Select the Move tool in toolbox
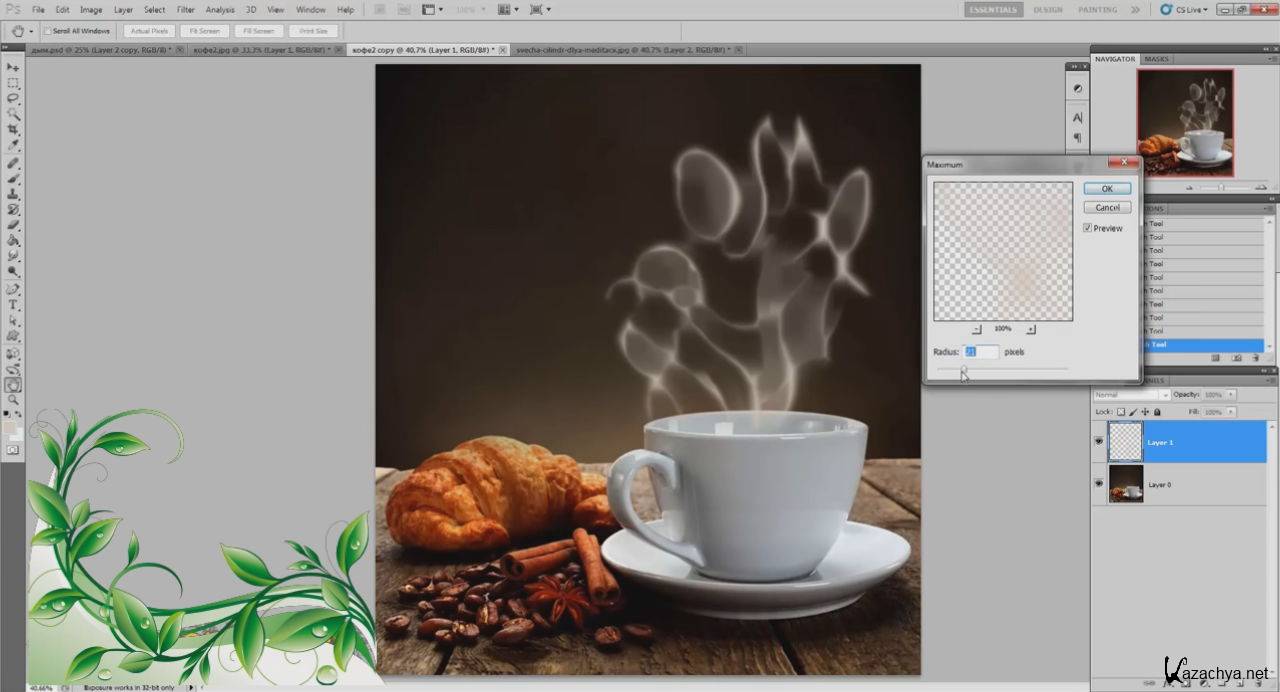Image resolution: width=1280 pixels, height=692 pixels. click(x=13, y=67)
